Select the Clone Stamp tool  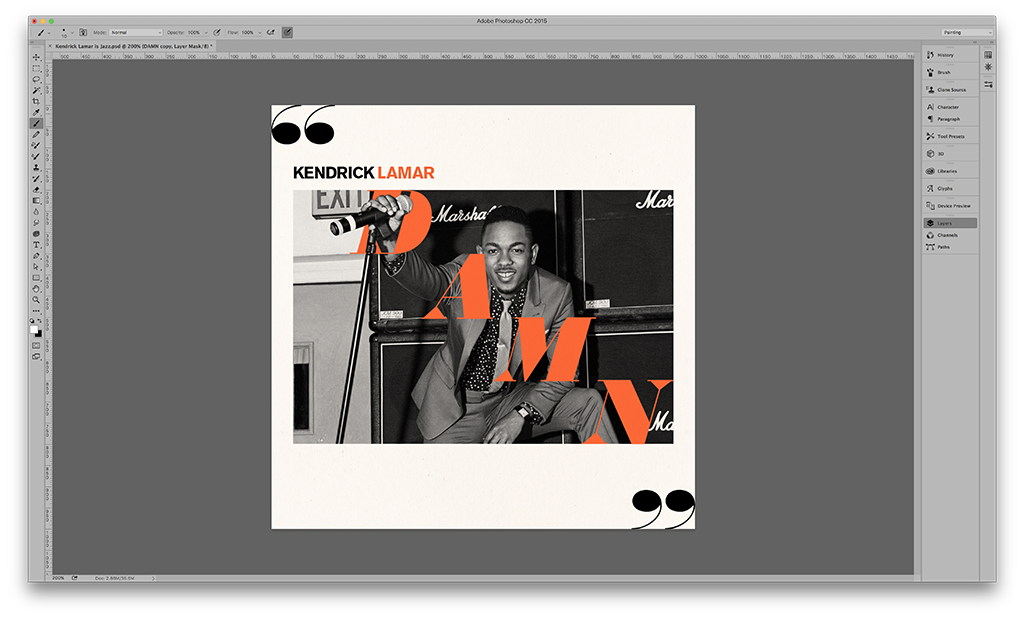pyautogui.click(x=37, y=167)
